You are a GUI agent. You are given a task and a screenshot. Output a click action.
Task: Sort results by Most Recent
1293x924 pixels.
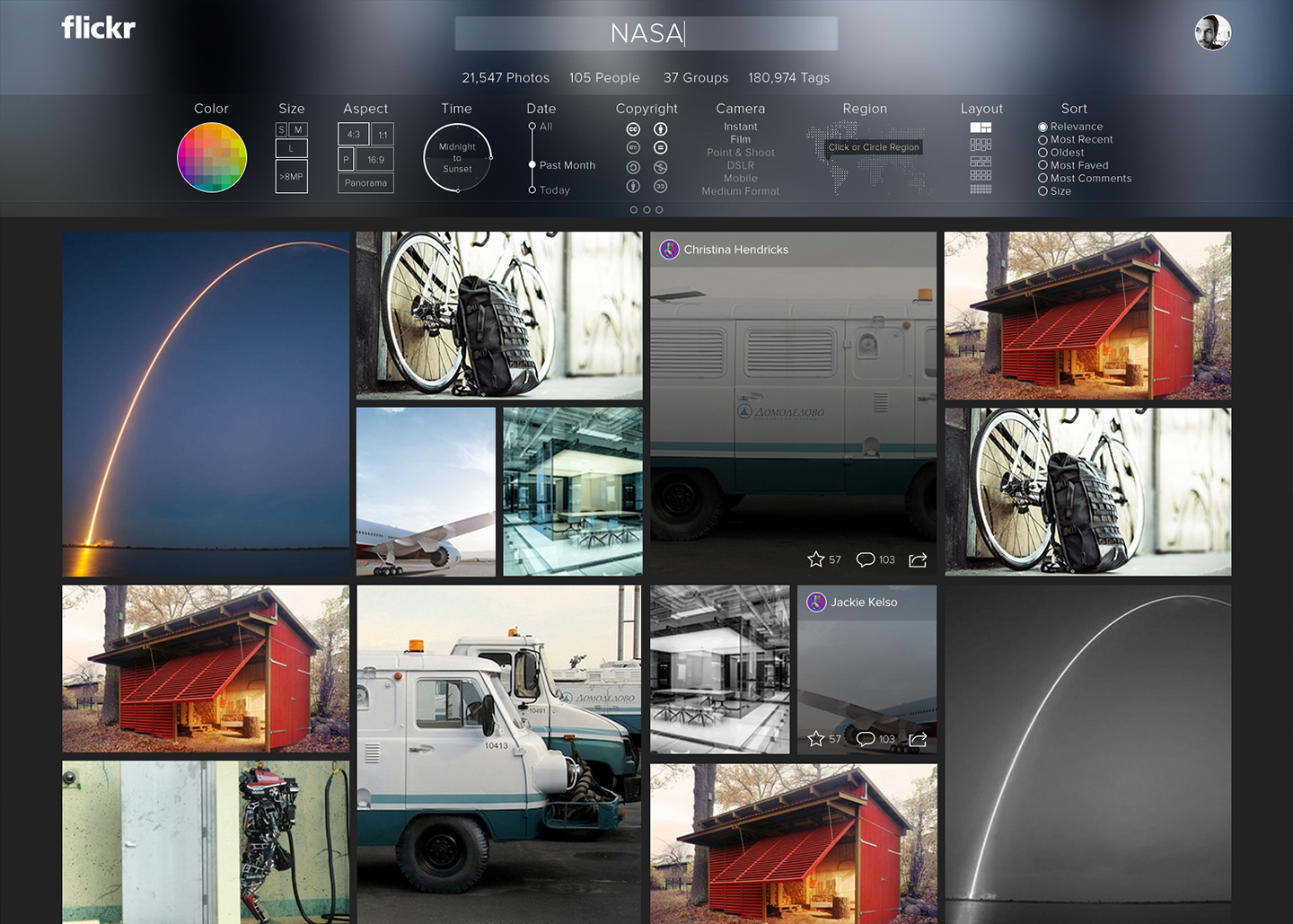[1076, 139]
